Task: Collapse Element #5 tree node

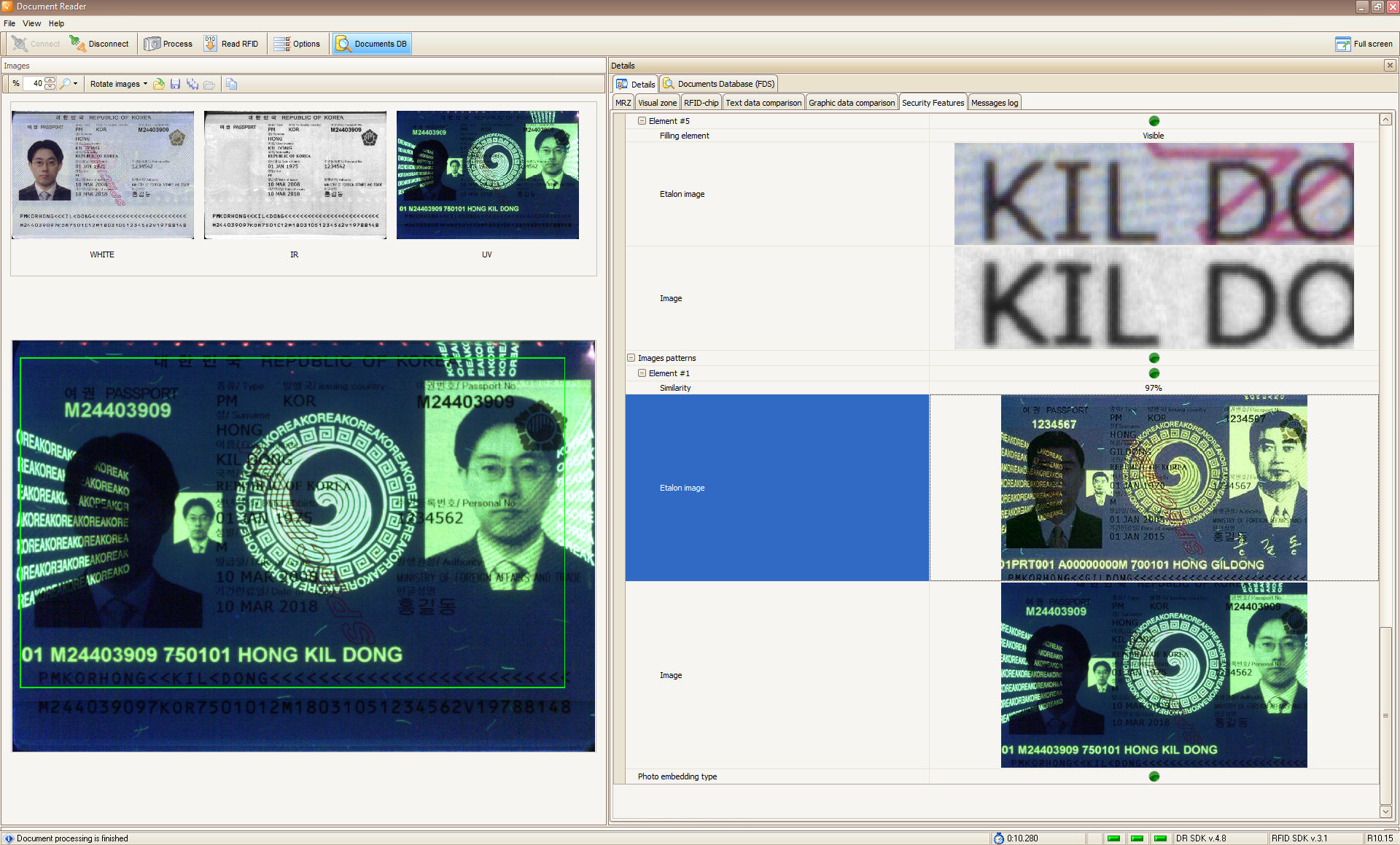Action: click(x=642, y=121)
